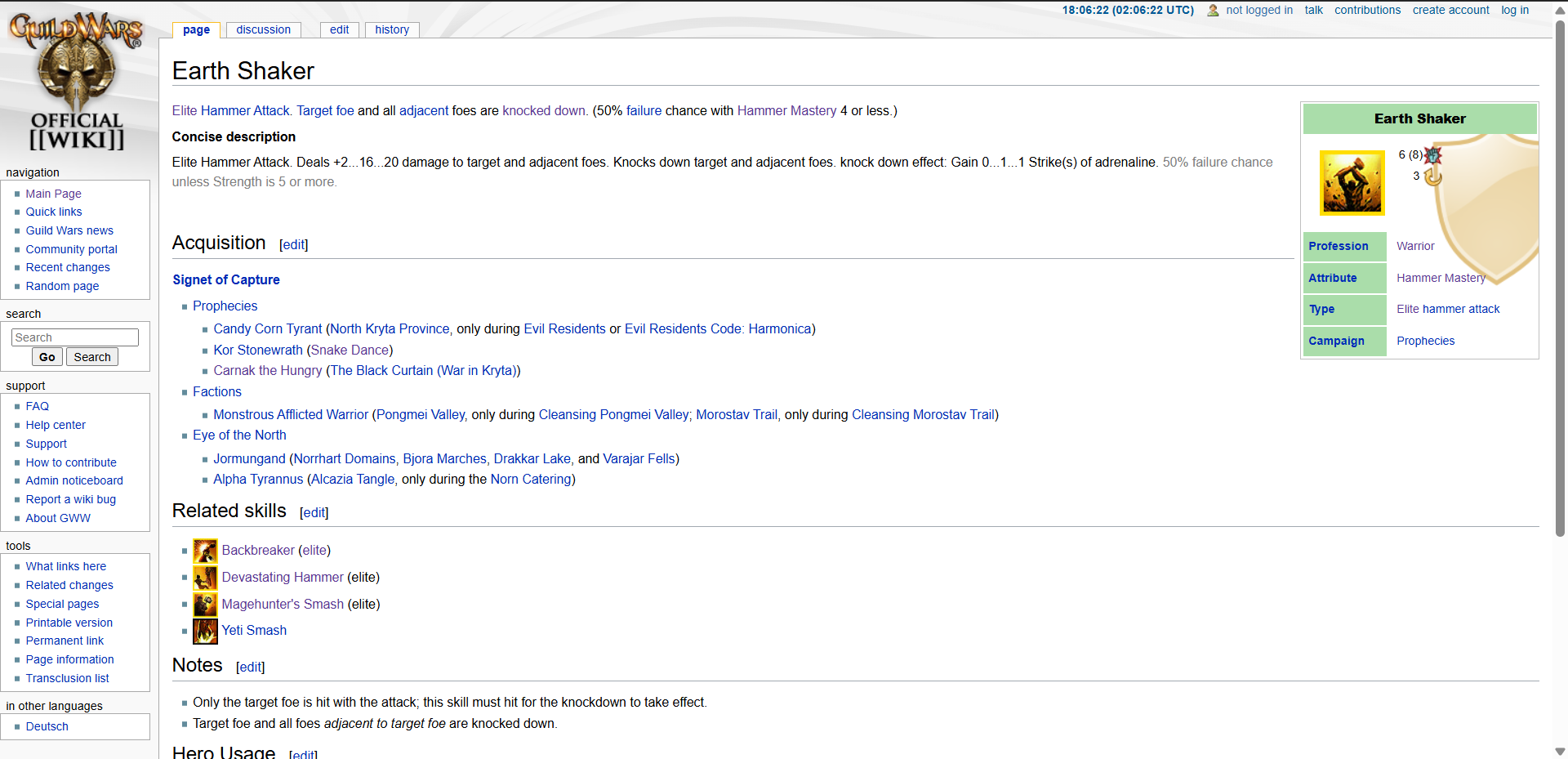Click the talk link in the top bar
Viewport: 1568px width, 759px height.
[x=1313, y=10]
